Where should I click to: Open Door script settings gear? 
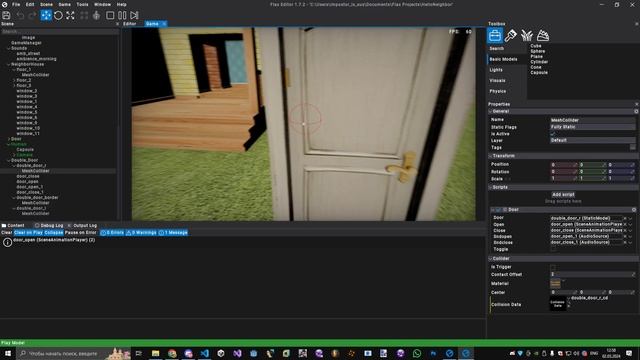pos(634,209)
